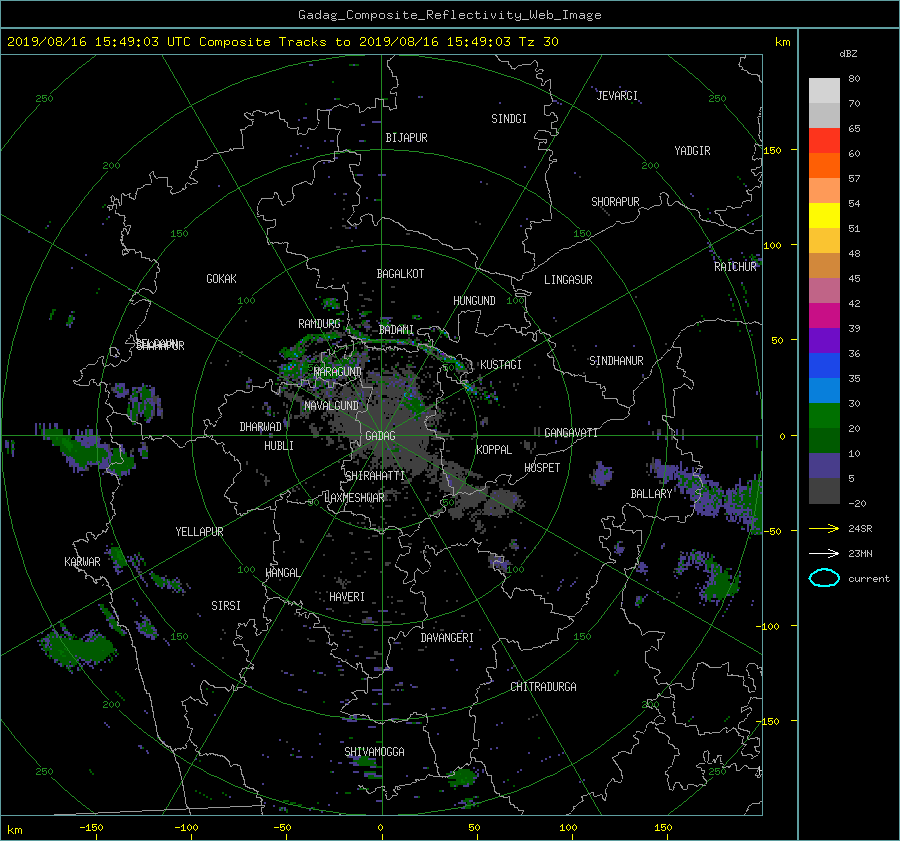Click the GADAG radar center label
This screenshot has width=900, height=841.
click(x=380, y=436)
